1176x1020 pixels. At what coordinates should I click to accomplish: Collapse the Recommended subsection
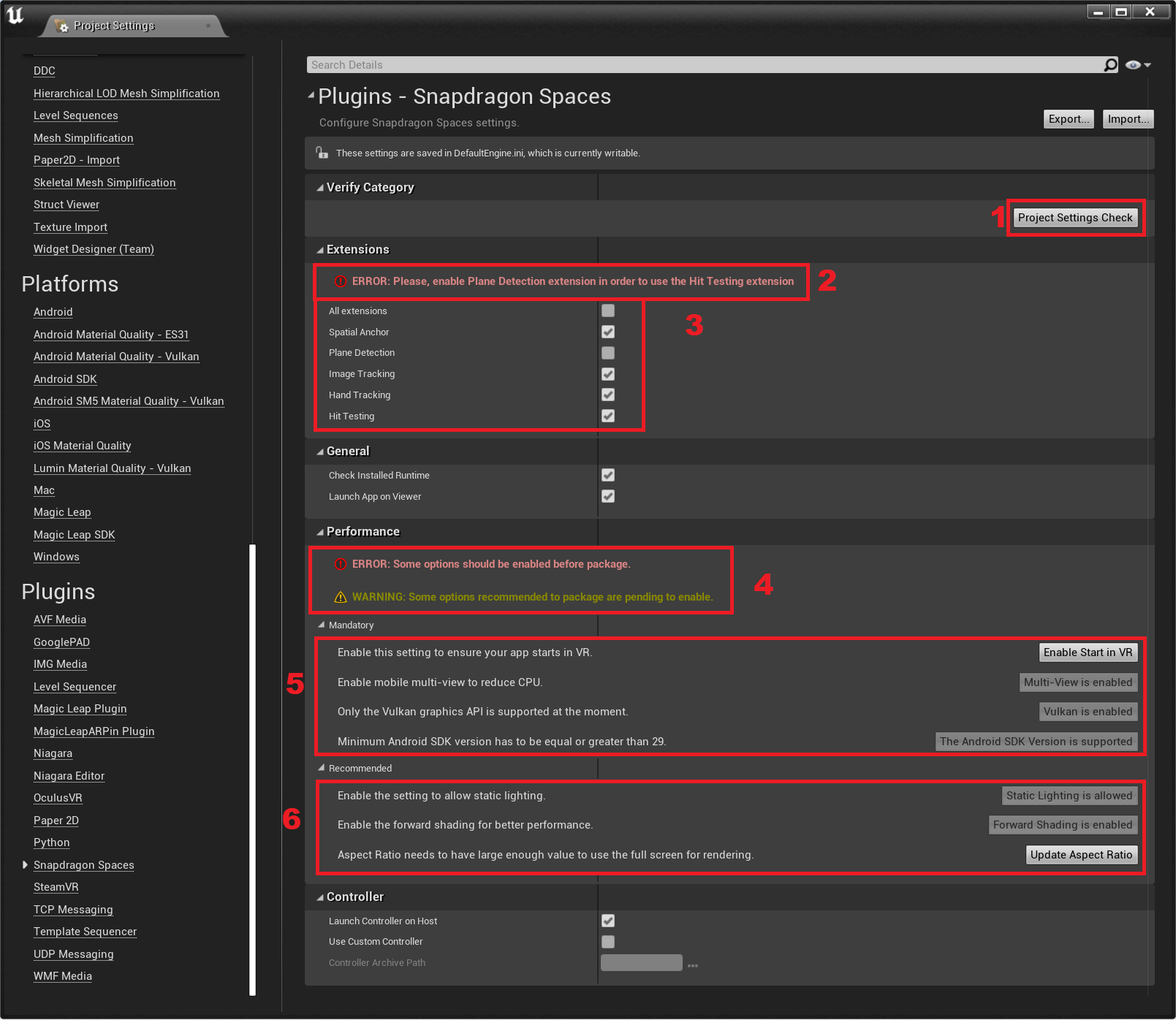[322, 768]
